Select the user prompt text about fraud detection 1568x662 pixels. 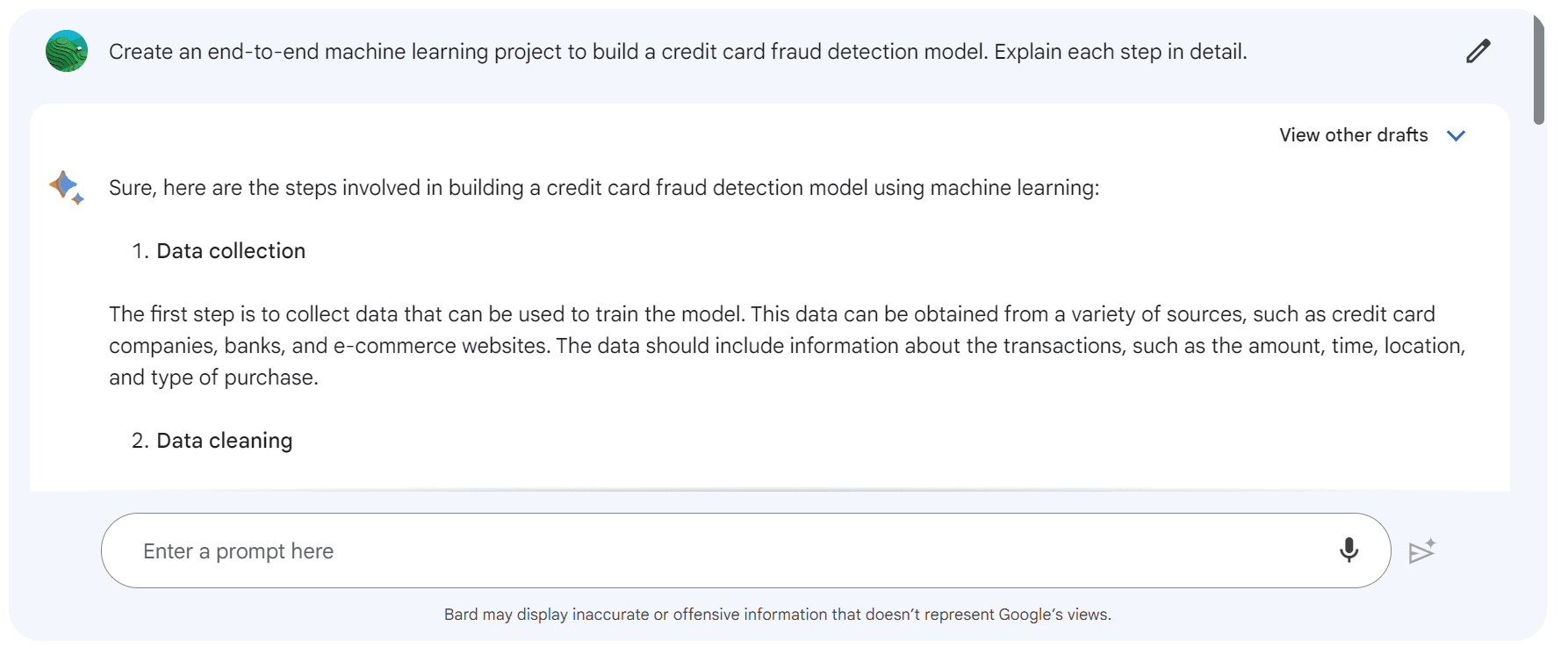(x=678, y=52)
